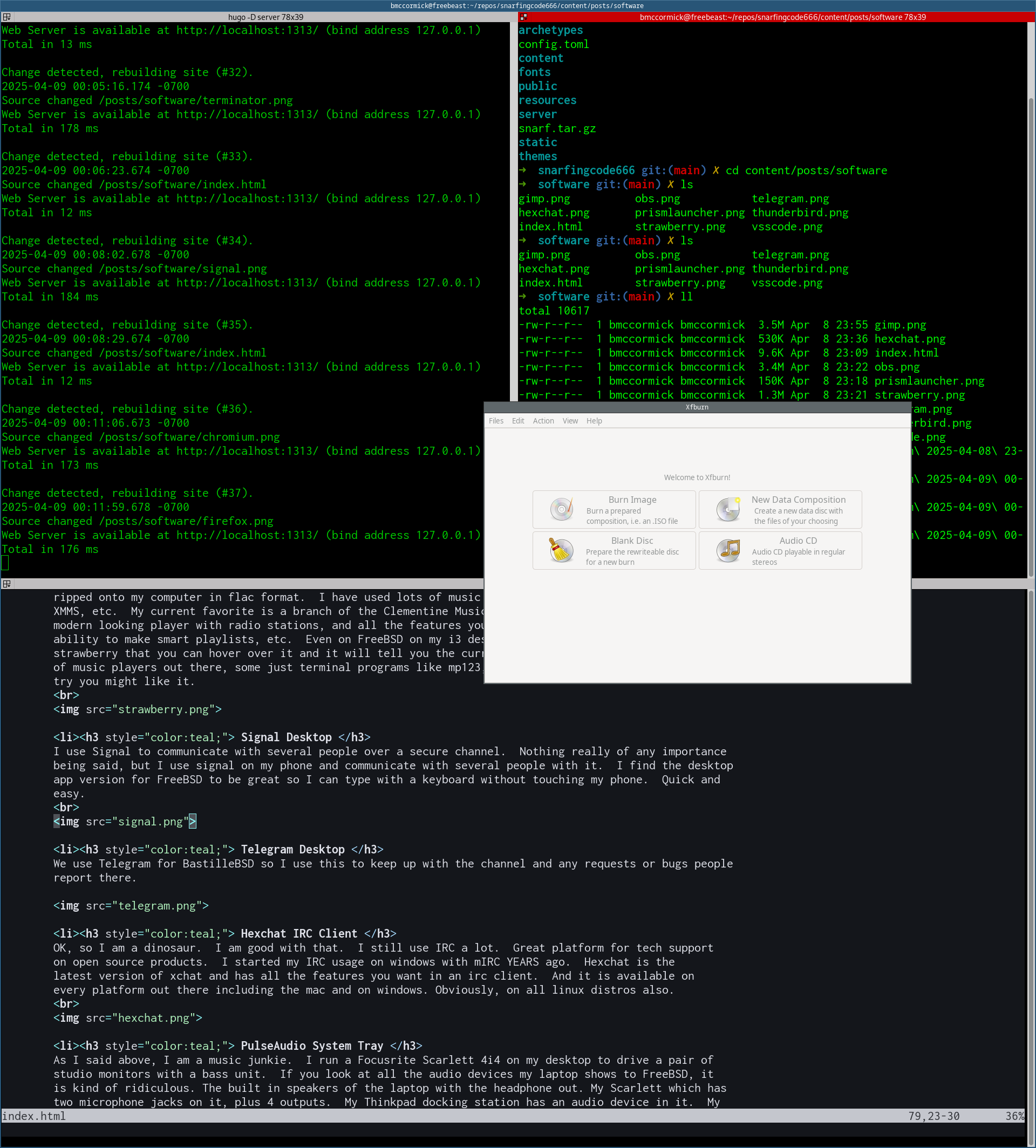
Task: Click the 'hugo -D server 78x39' pane title
Action: (x=266, y=17)
